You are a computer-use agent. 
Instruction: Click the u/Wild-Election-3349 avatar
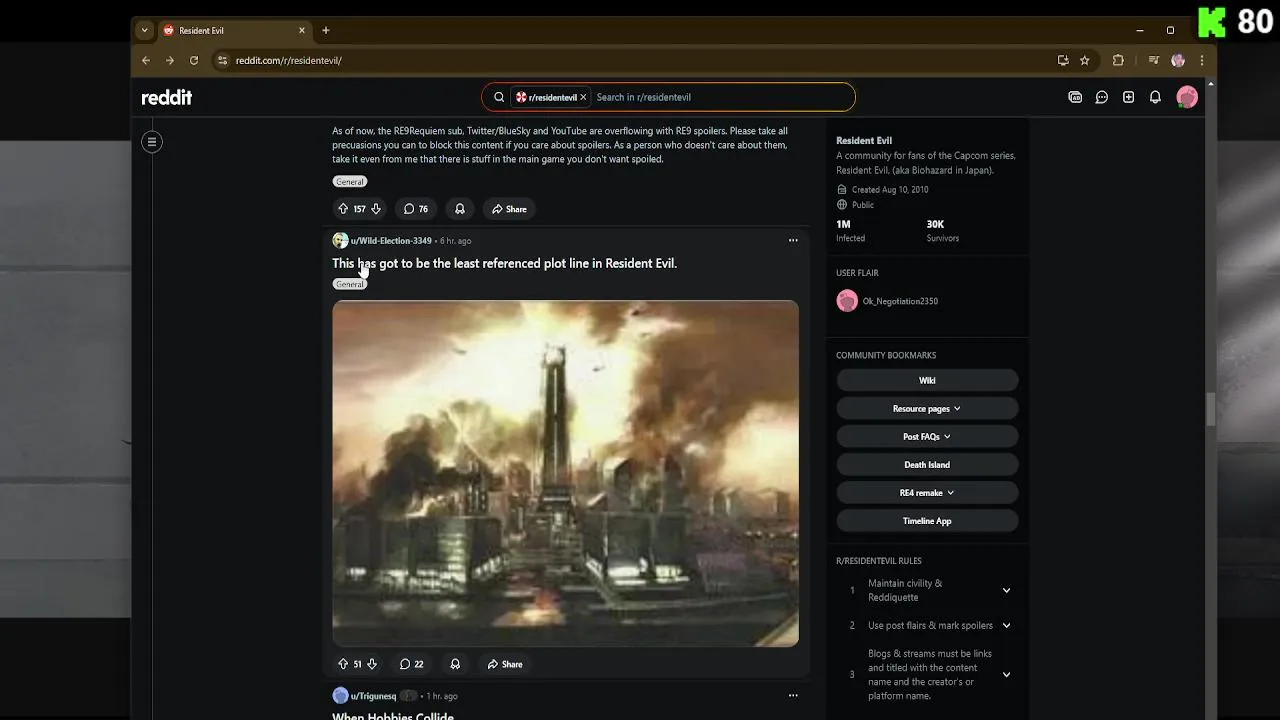(340, 240)
